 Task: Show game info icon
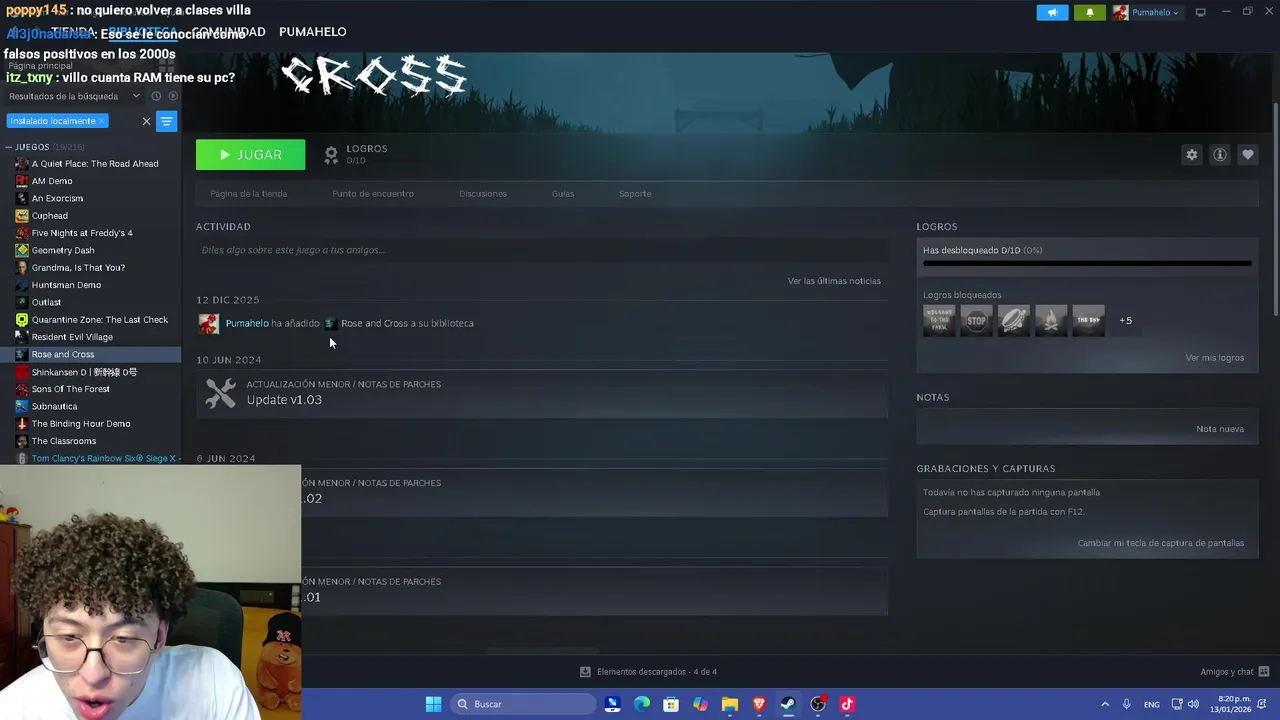pos(1219,155)
